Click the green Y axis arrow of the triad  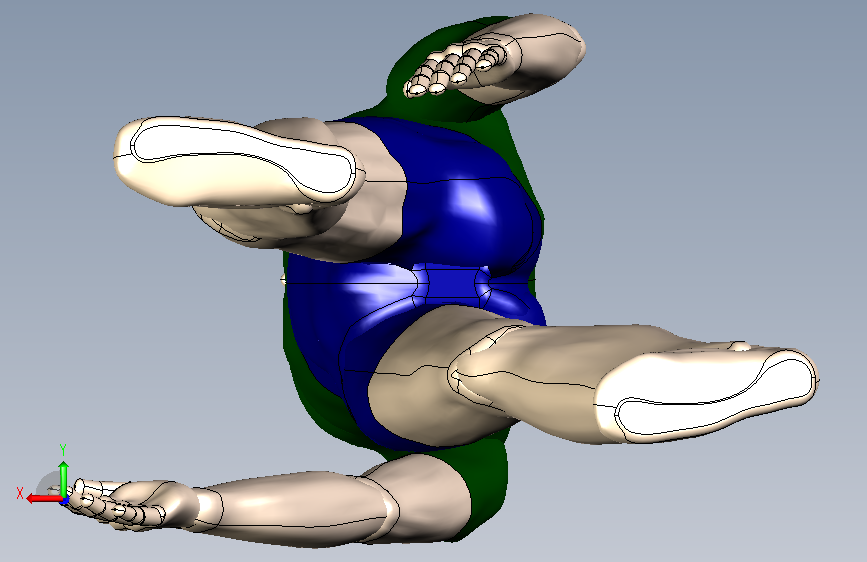(x=64, y=478)
